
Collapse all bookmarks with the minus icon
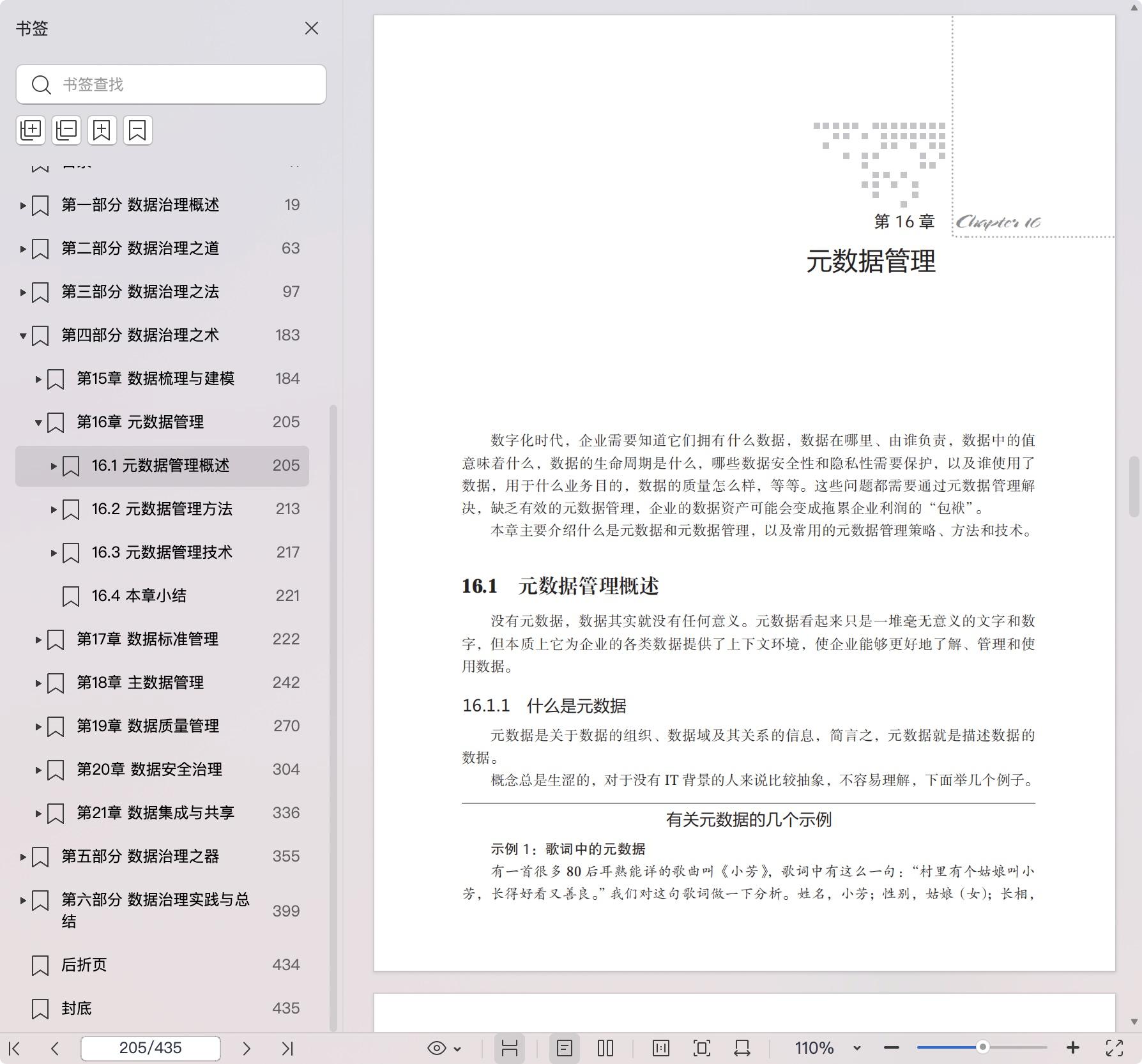[x=66, y=130]
